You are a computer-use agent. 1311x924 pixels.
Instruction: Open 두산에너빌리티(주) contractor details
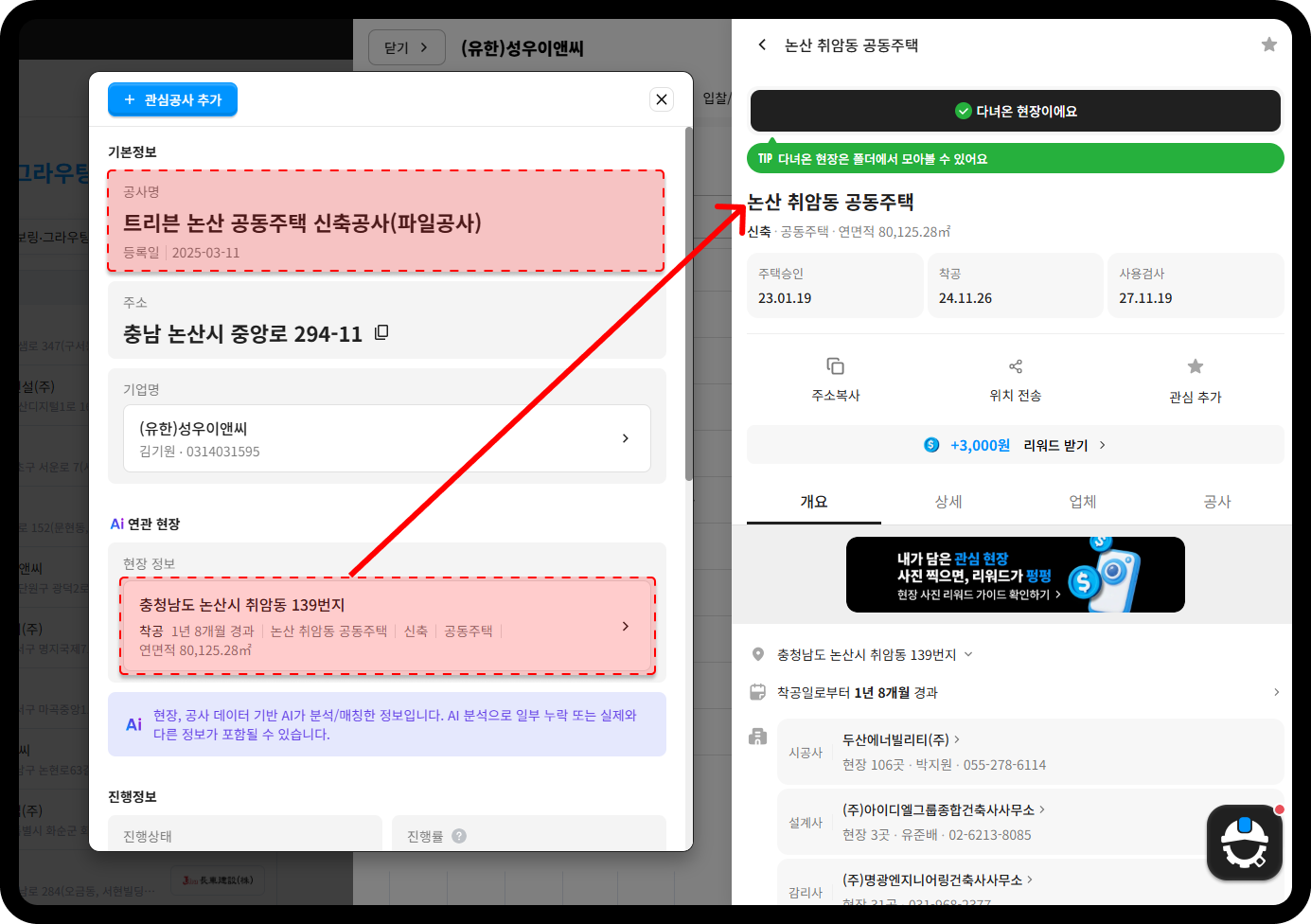1031,752
